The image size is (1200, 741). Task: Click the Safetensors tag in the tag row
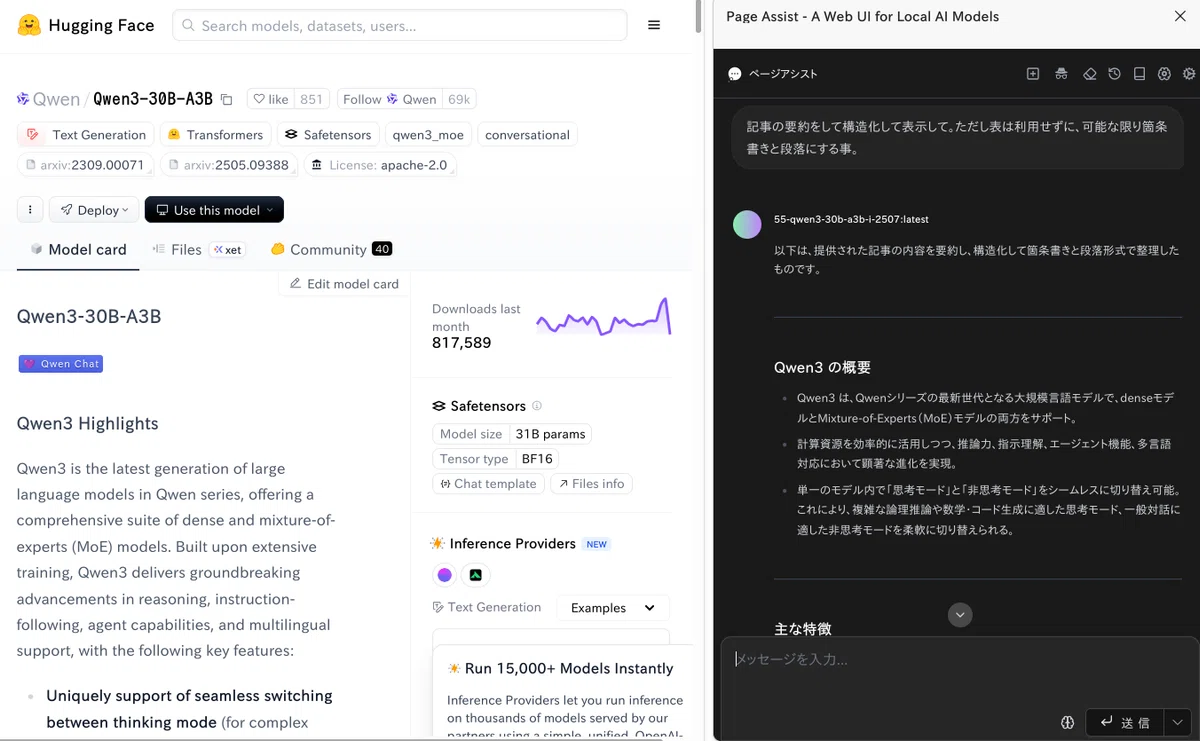tap(327, 135)
